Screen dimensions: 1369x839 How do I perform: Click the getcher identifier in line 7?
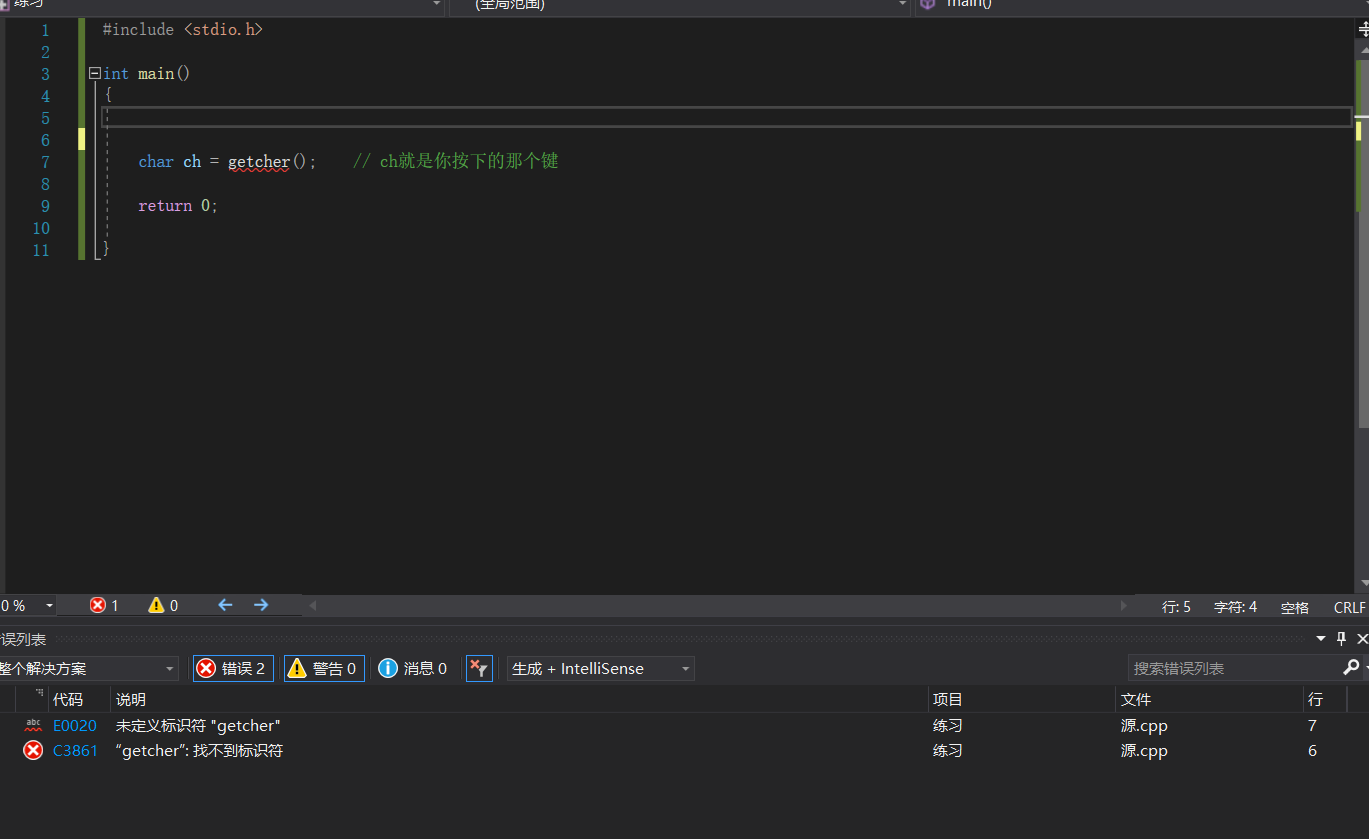tap(258, 161)
